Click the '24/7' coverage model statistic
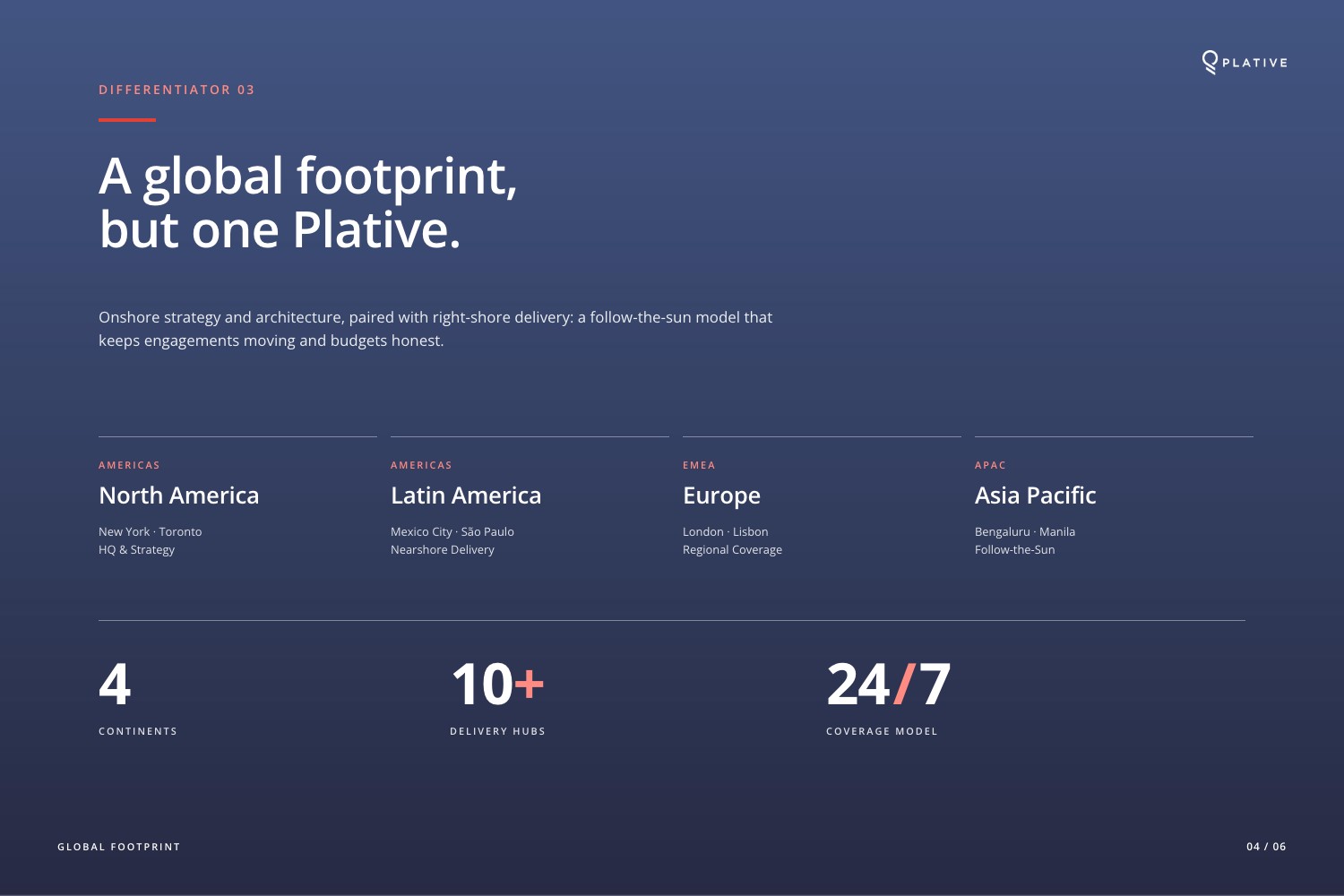 click(888, 684)
